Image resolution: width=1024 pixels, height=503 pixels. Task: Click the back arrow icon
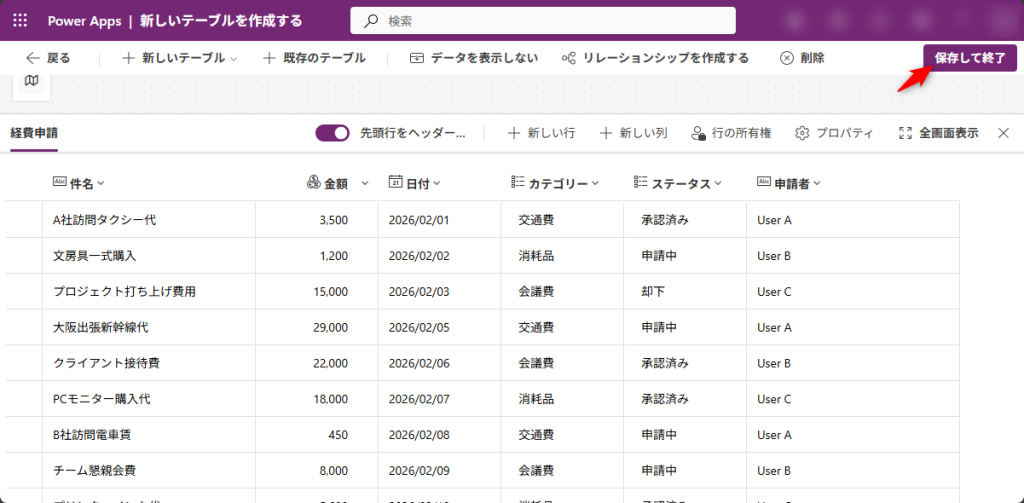tap(33, 58)
